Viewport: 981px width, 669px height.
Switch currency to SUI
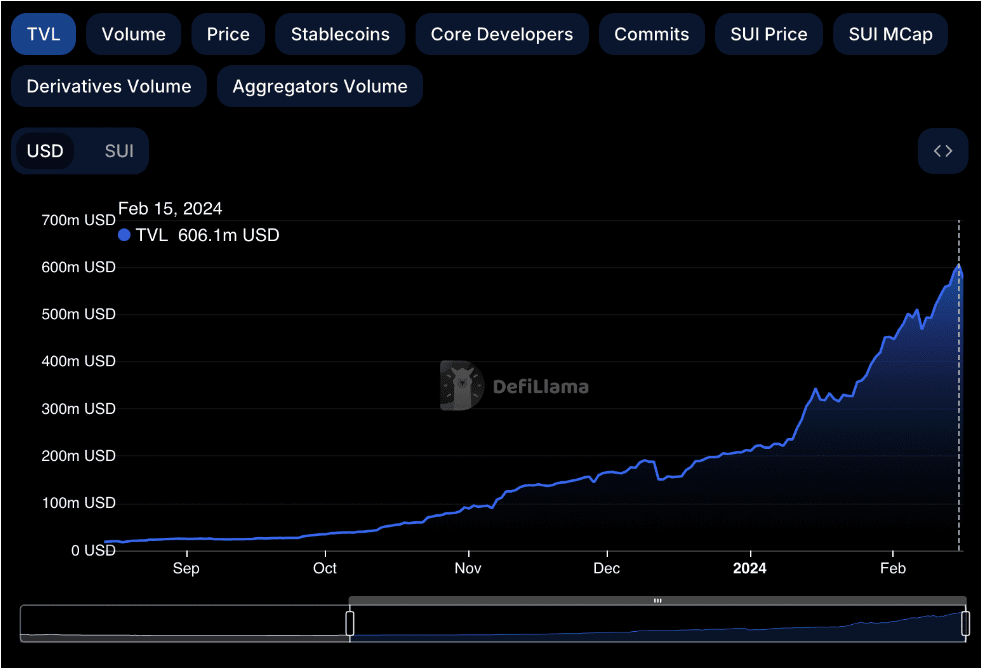(119, 150)
